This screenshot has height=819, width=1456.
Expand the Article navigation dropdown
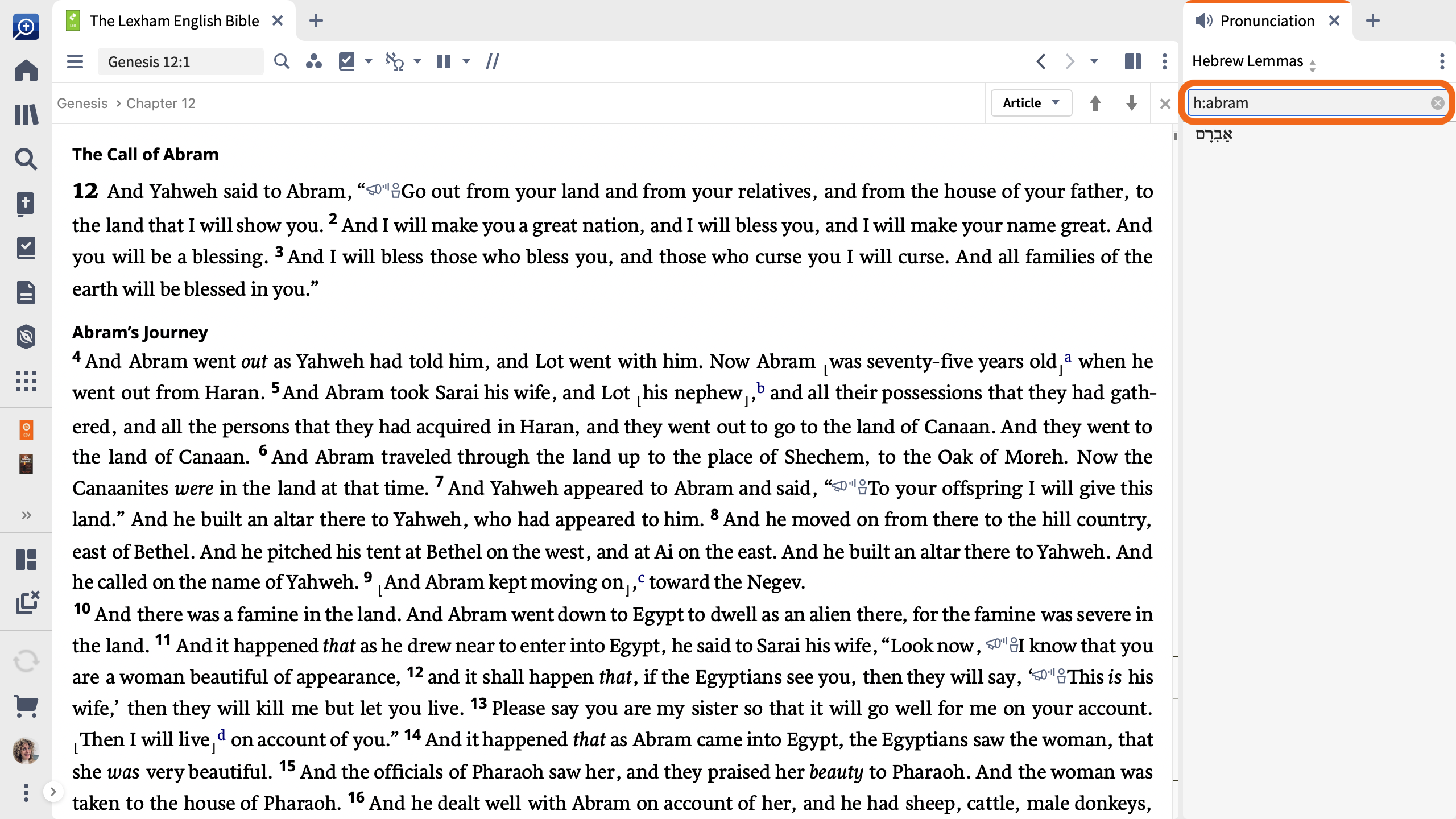pos(1031,103)
